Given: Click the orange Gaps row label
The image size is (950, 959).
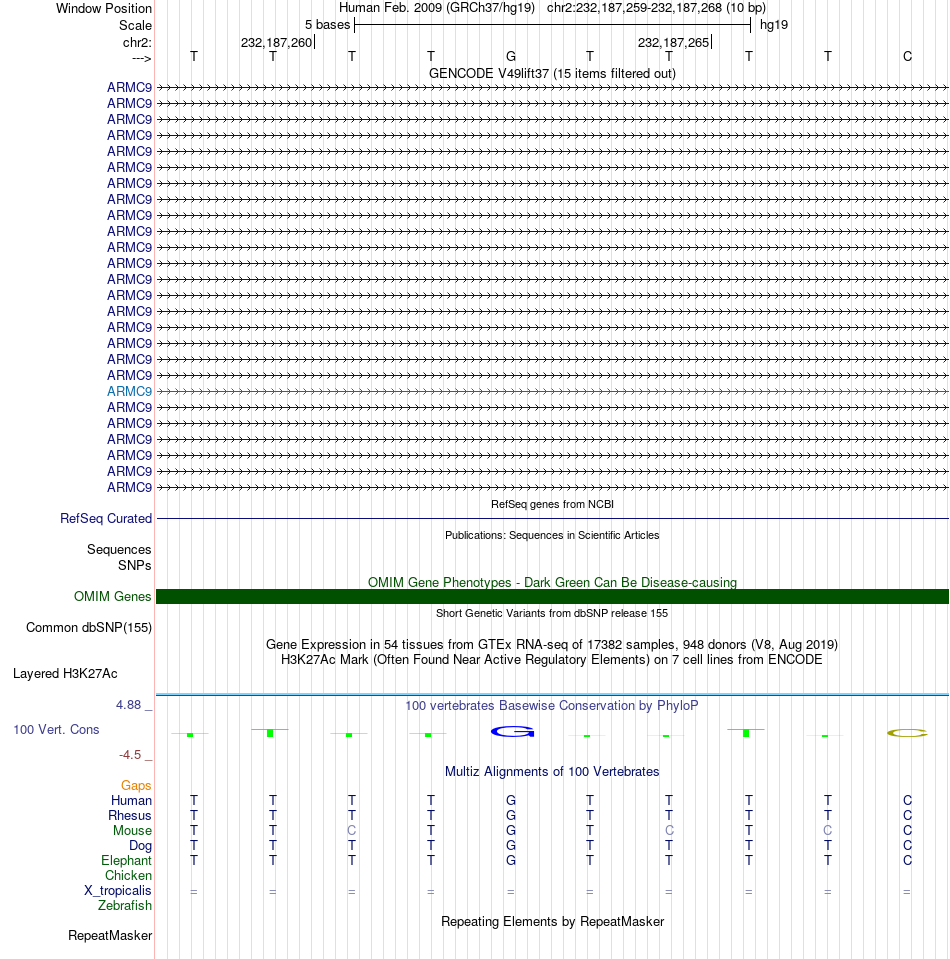Looking at the screenshot, I should pyautogui.click(x=136, y=785).
